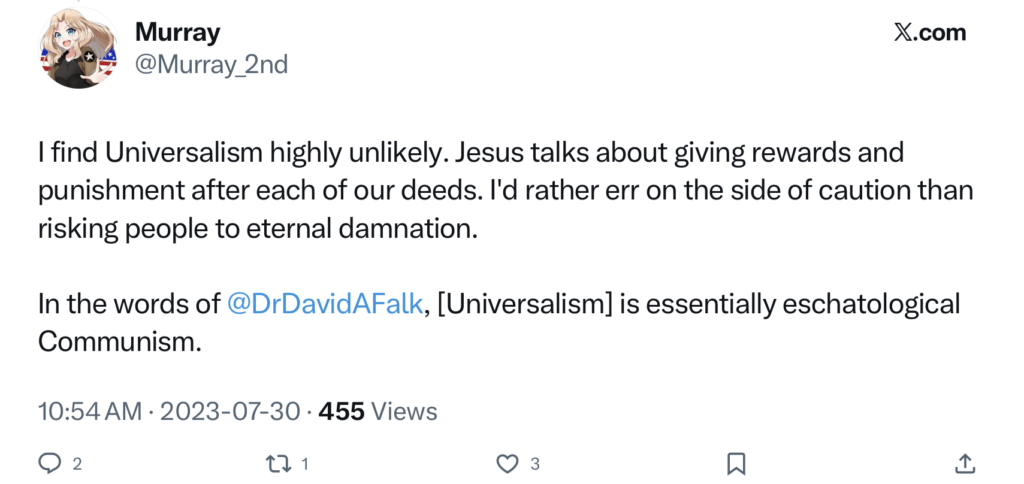Like the tweet with the heart icon
Viewport: 1024px width, 484px height.
pyautogui.click(x=508, y=463)
